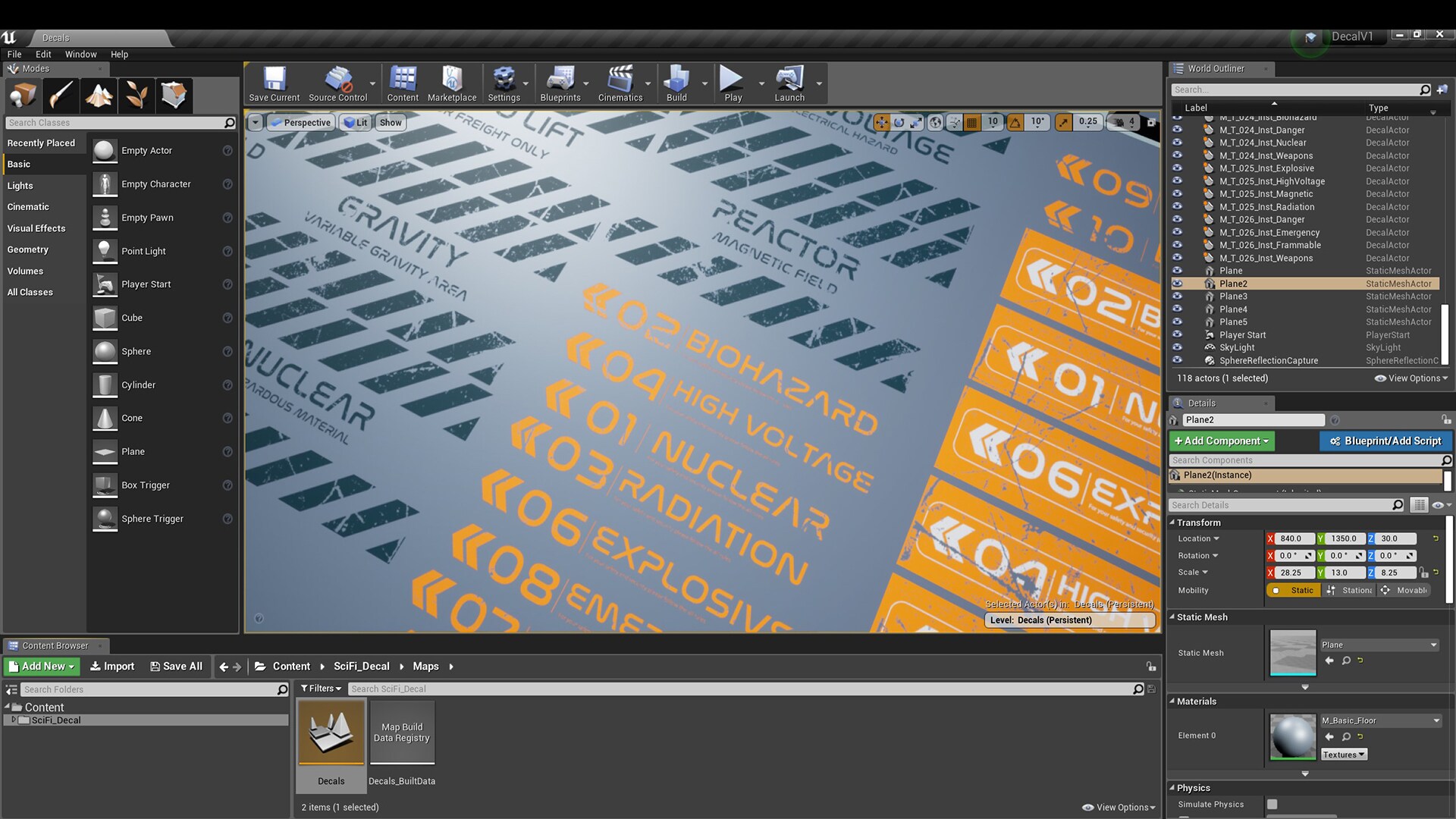Open View Options in World Outliner
Screen dimensions: 1456x819
[1410, 378]
